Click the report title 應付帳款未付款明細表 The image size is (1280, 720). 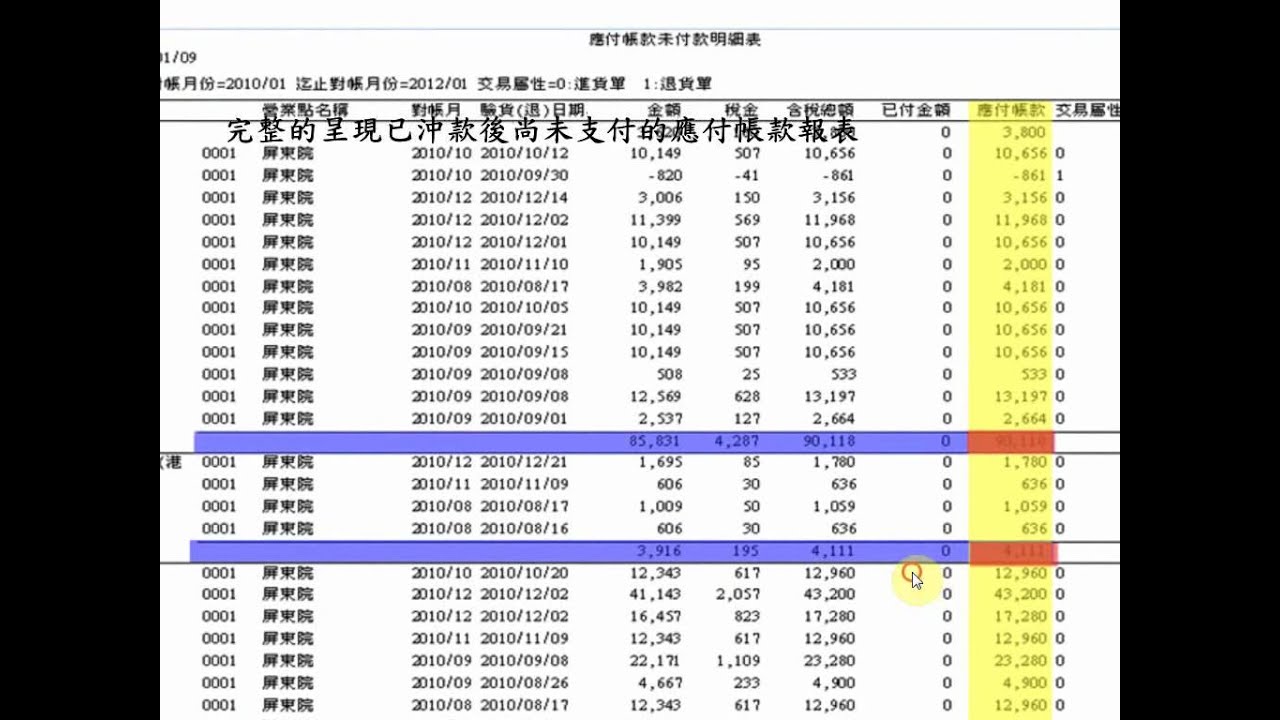675,40
